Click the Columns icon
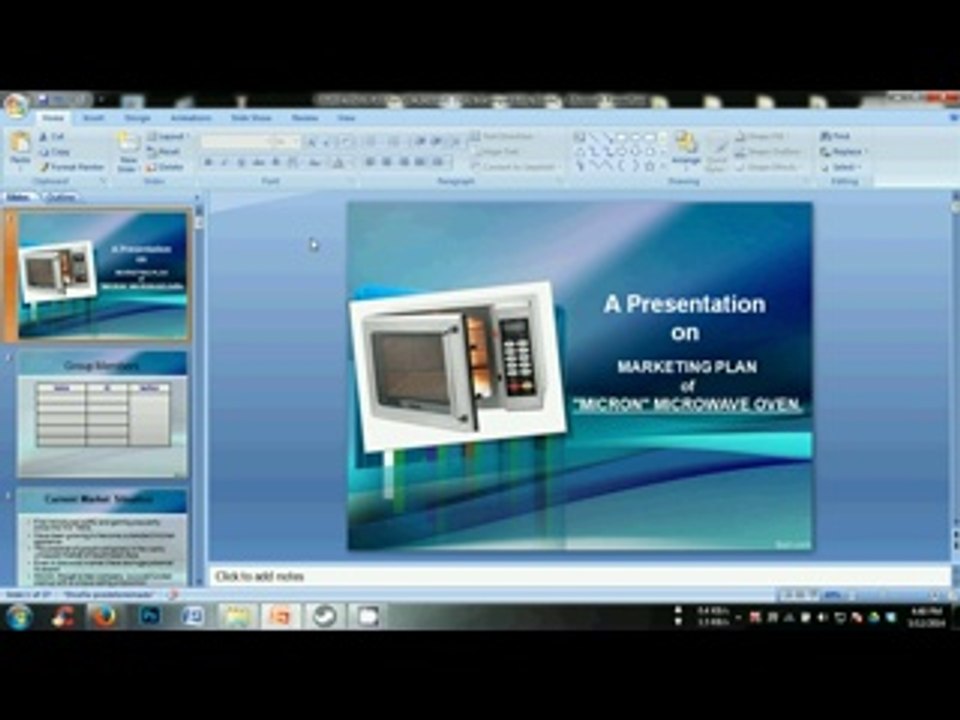The width and height of the screenshot is (960, 720). 439,163
